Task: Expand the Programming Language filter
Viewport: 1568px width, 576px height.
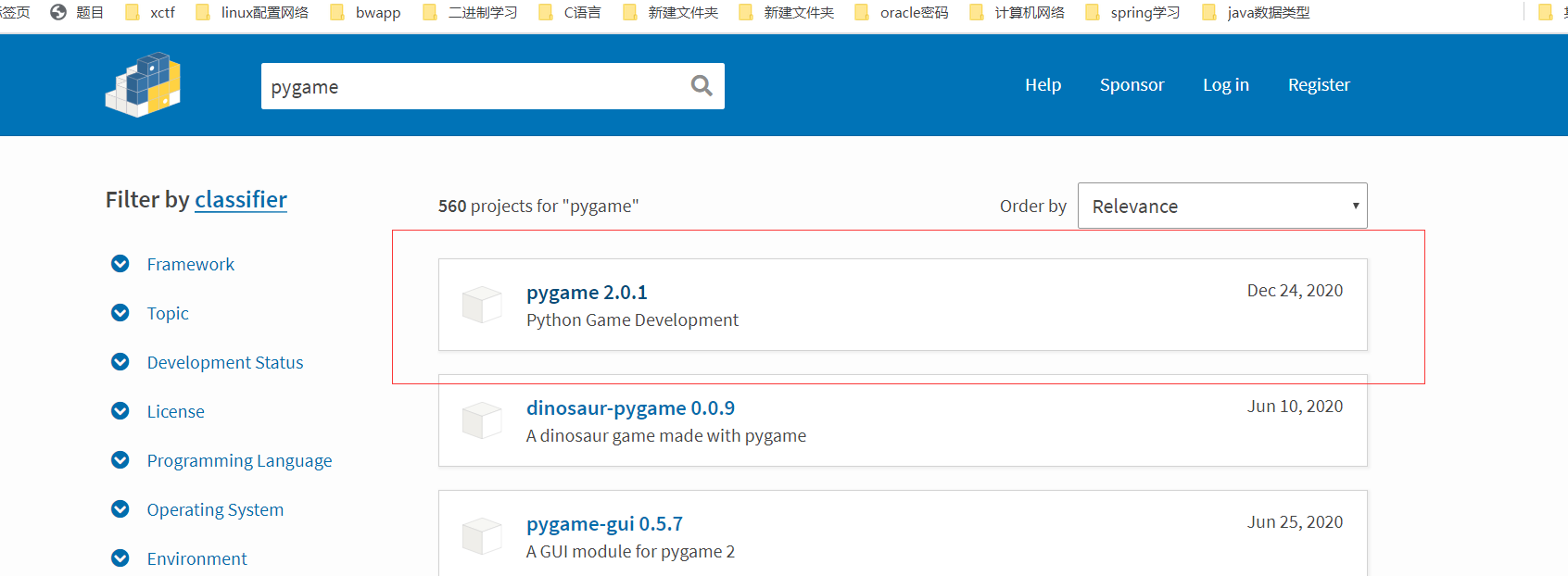Action: (120, 460)
